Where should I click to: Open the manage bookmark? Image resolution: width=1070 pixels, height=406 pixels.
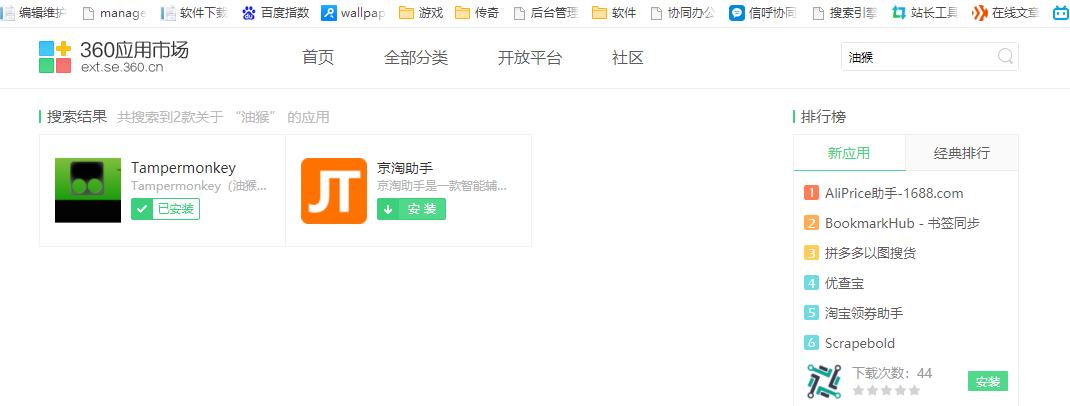114,12
